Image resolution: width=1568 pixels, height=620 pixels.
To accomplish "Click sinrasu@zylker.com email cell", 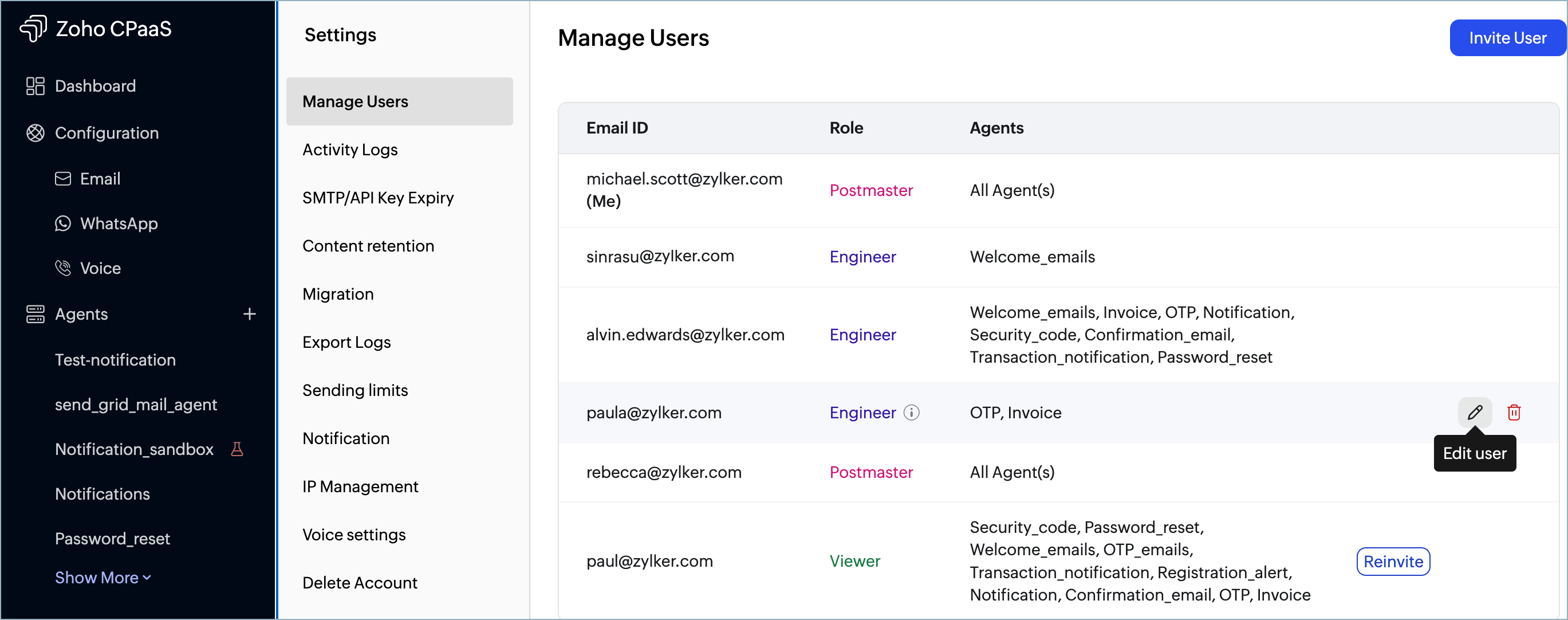I will pos(660,256).
